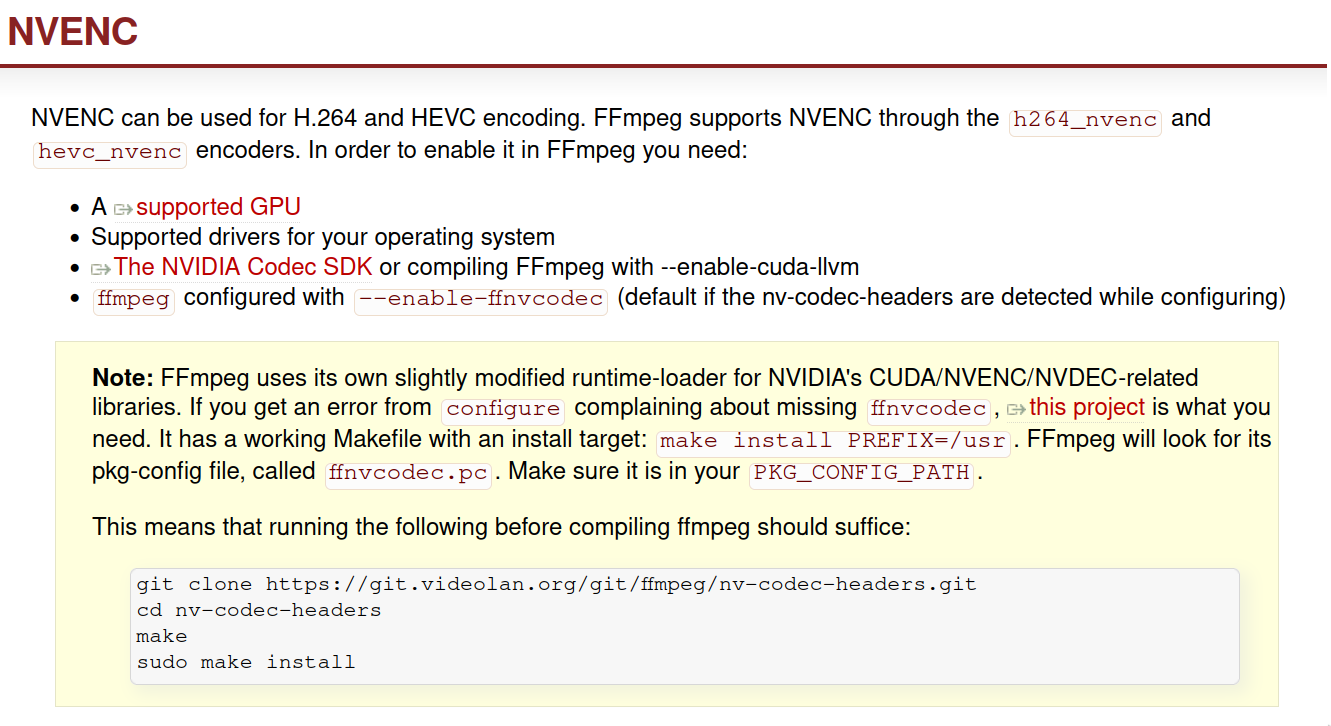This screenshot has width=1331, height=726.
Task: Open 'The NVIDIA Codec SDK' link
Action: point(243,267)
